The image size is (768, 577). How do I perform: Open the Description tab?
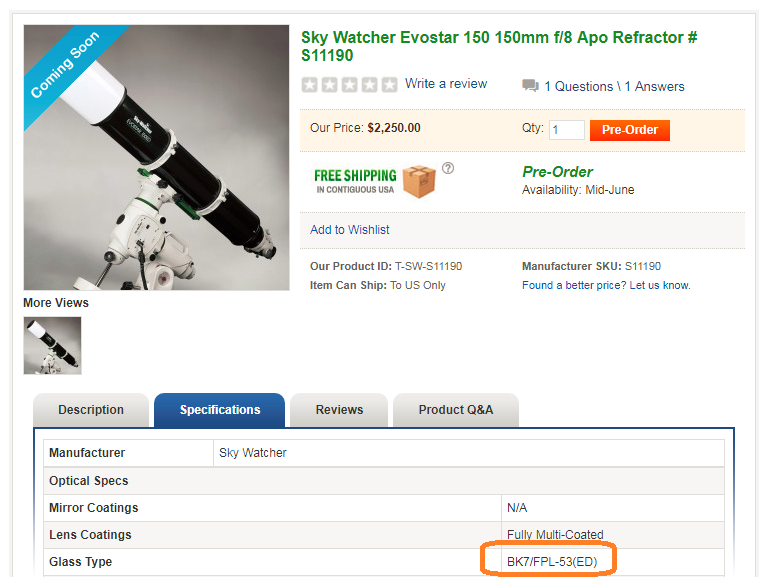(91, 410)
